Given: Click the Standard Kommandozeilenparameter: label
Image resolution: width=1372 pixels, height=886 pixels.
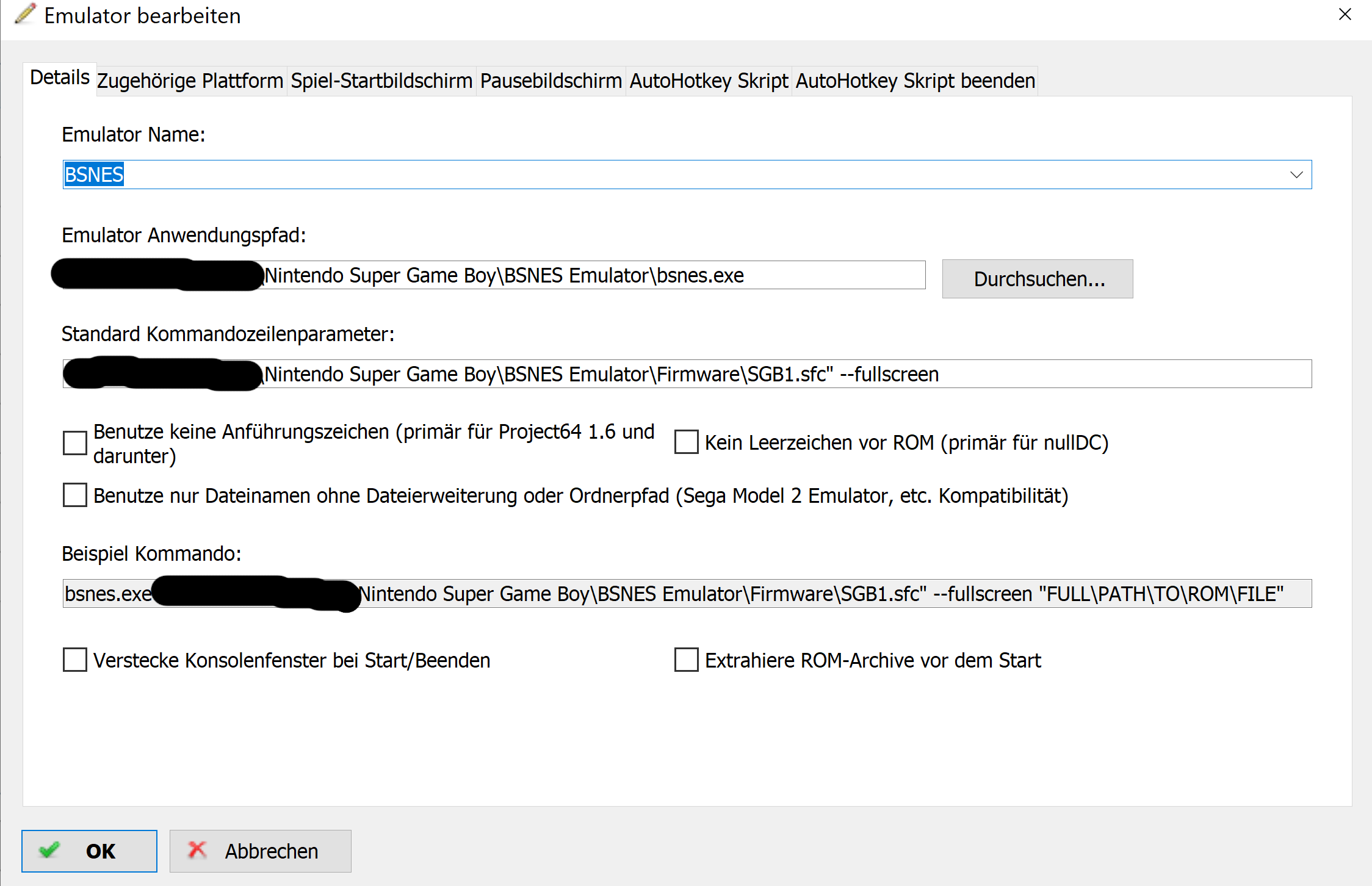Looking at the screenshot, I should point(228,334).
